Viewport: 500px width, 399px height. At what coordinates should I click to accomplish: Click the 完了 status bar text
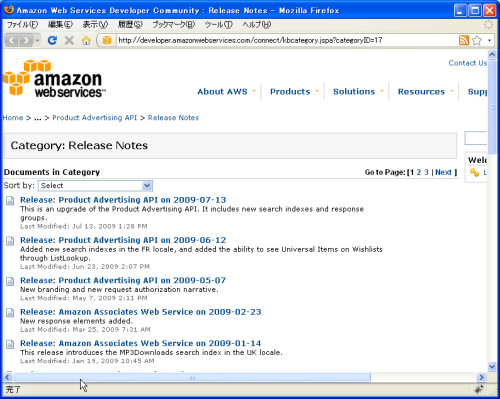point(13,389)
